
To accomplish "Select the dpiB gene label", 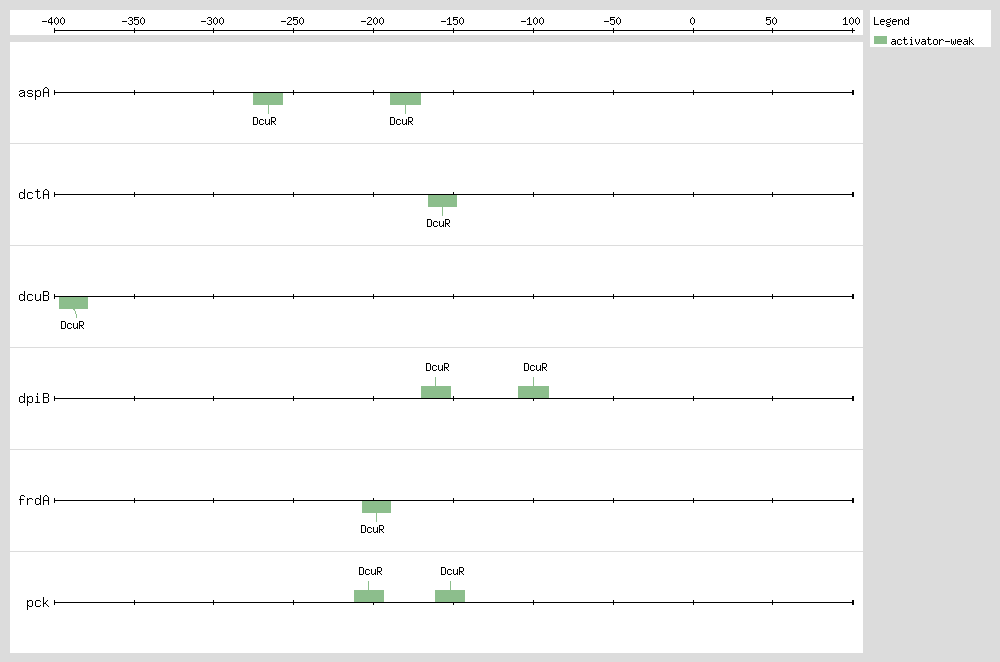I will [34, 399].
